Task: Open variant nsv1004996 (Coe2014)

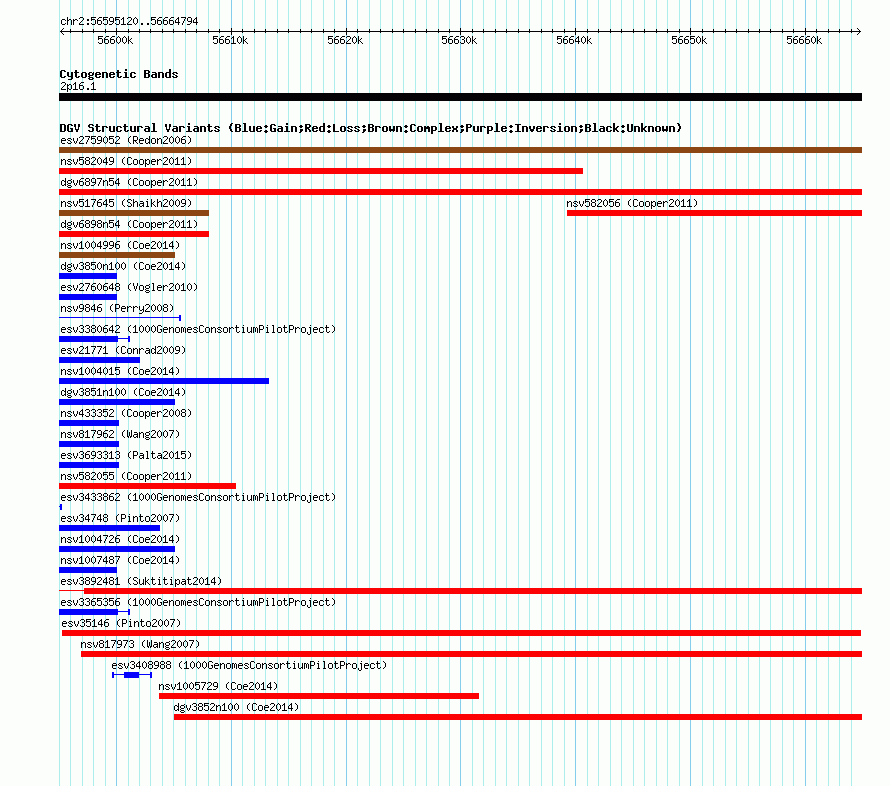Action: coord(120,245)
